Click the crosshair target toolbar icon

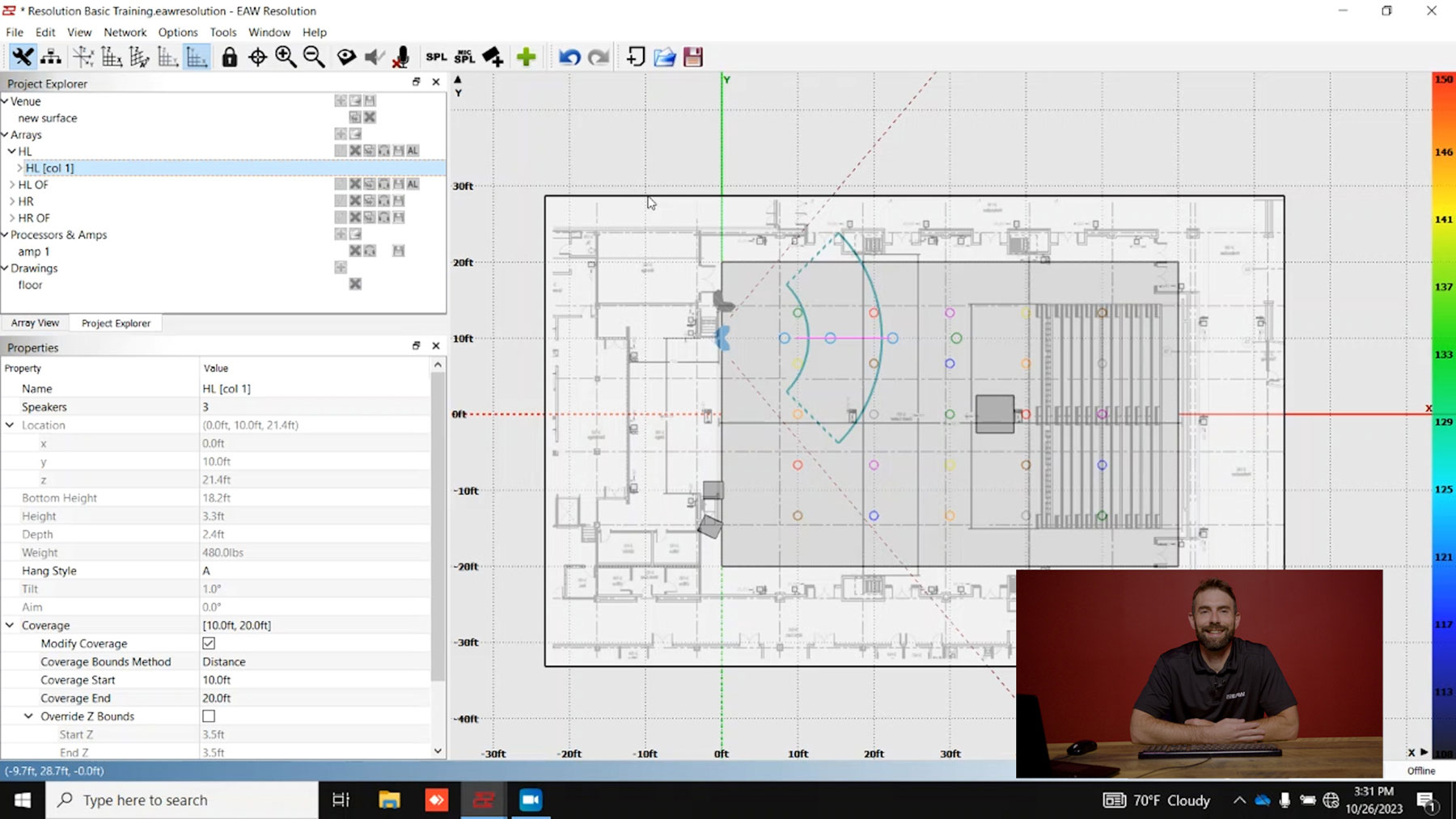(x=257, y=57)
